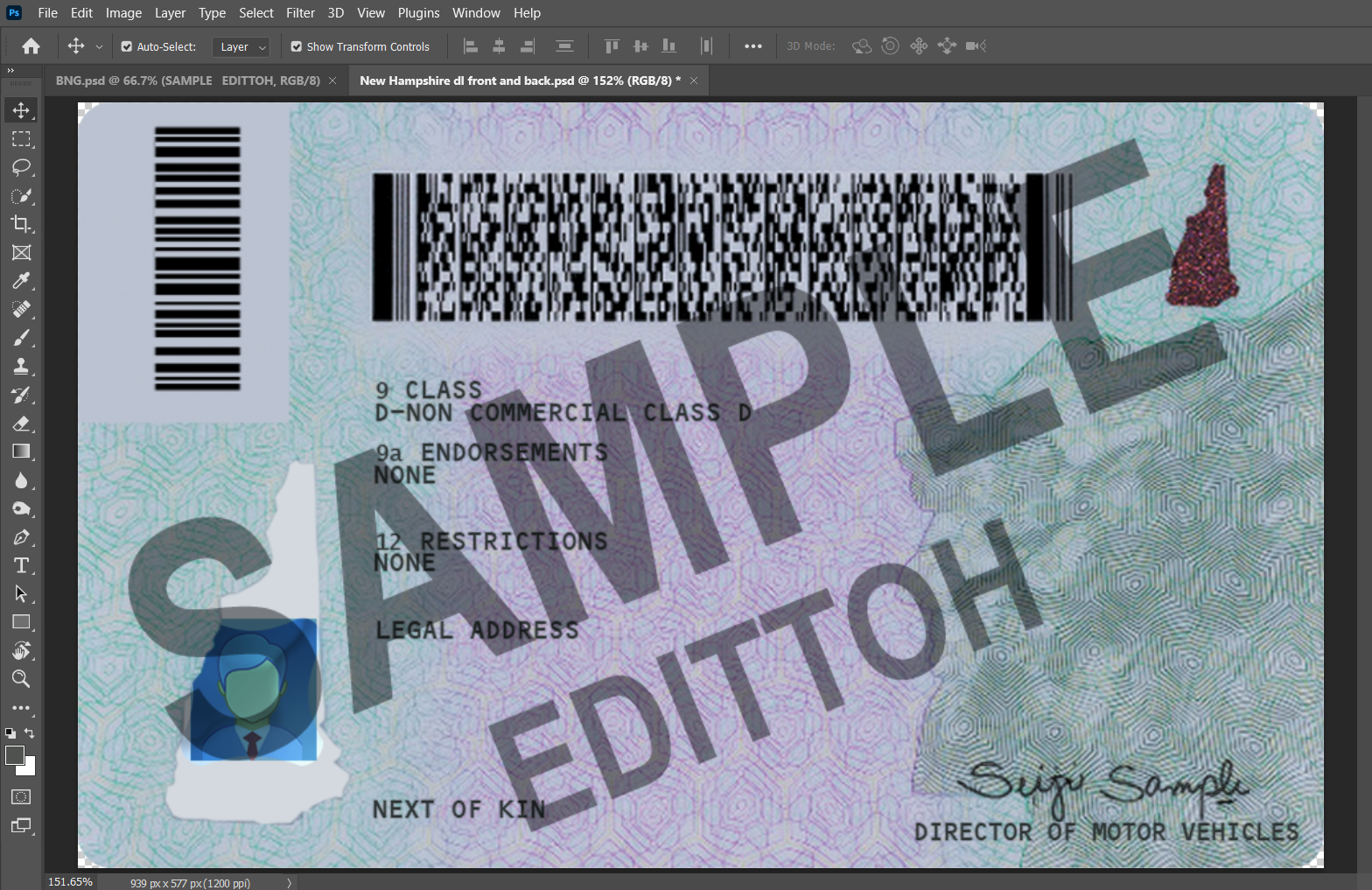This screenshot has width=1372, height=890.
Task: Open the File menu
Action: pyautogui.click(x=48, y=13)
